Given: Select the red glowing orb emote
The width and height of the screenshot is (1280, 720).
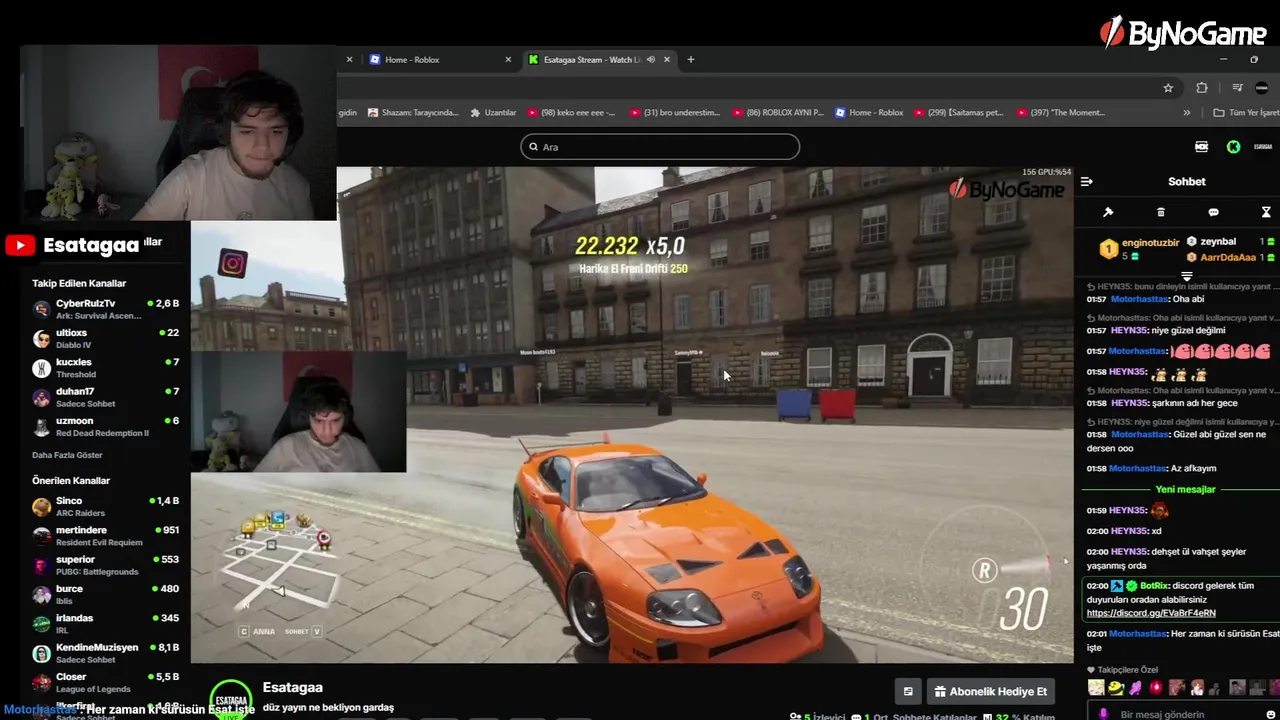Looking at the screenshot, I should 1156,687.
